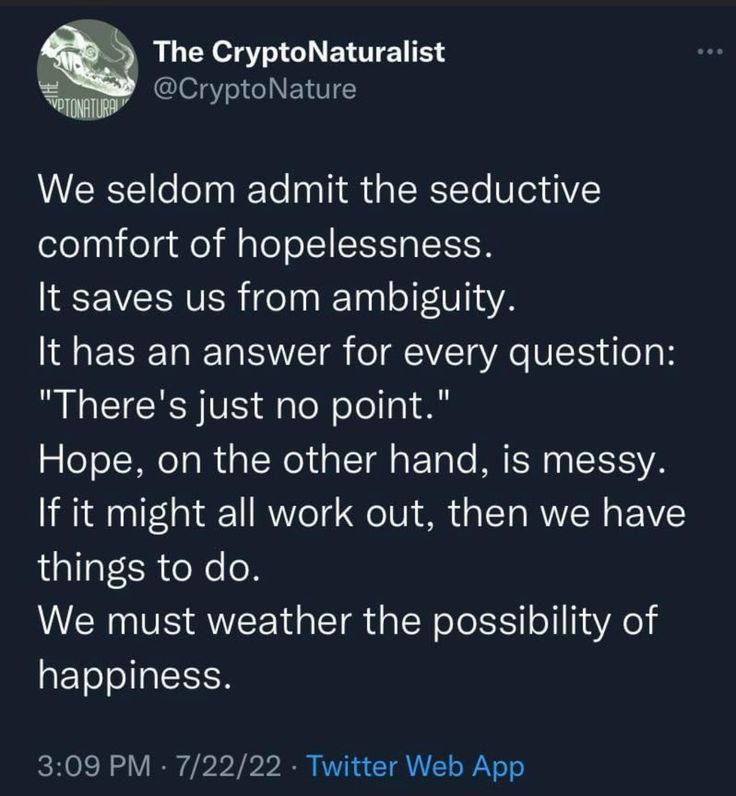736x796 pixels.
Task: Click the line "If it might all work out"
Action: (x=362, y=513)
